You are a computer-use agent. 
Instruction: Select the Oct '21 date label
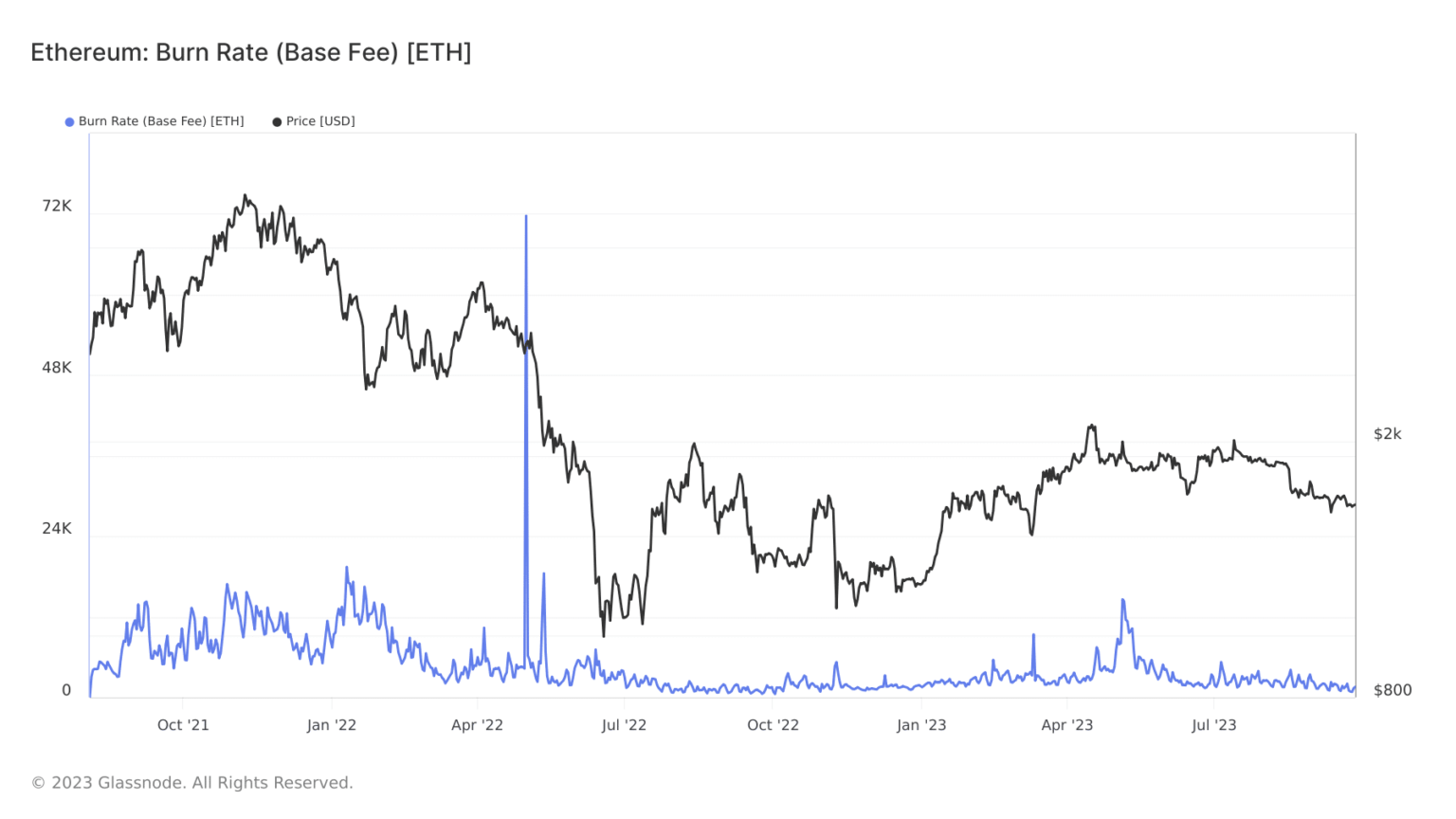(x=183, y=725)
